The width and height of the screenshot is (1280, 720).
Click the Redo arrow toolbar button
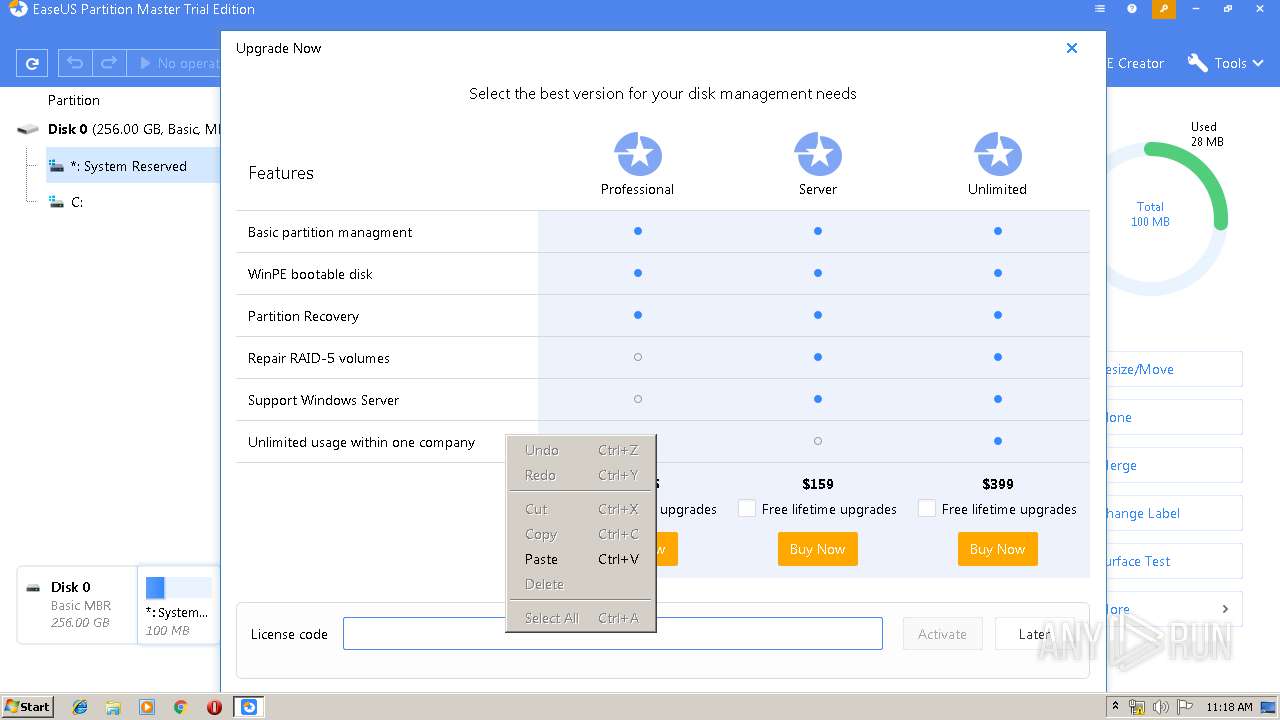point(109,63)
